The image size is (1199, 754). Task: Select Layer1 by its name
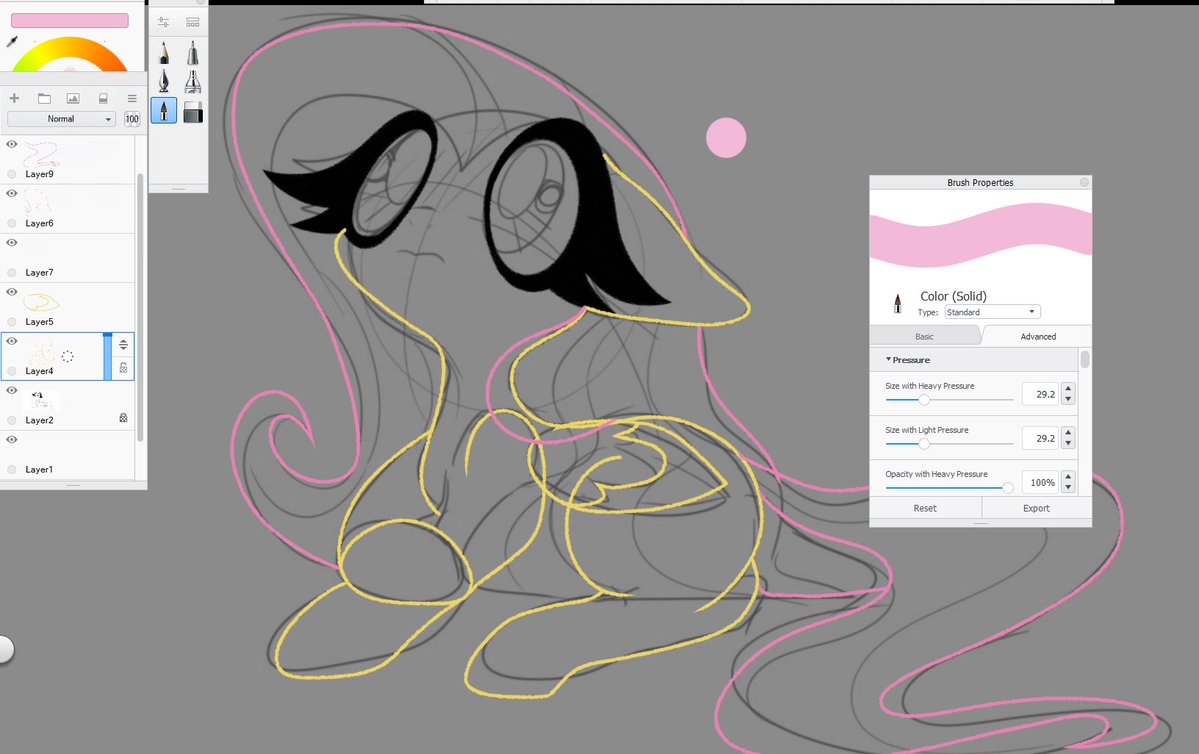39,470
